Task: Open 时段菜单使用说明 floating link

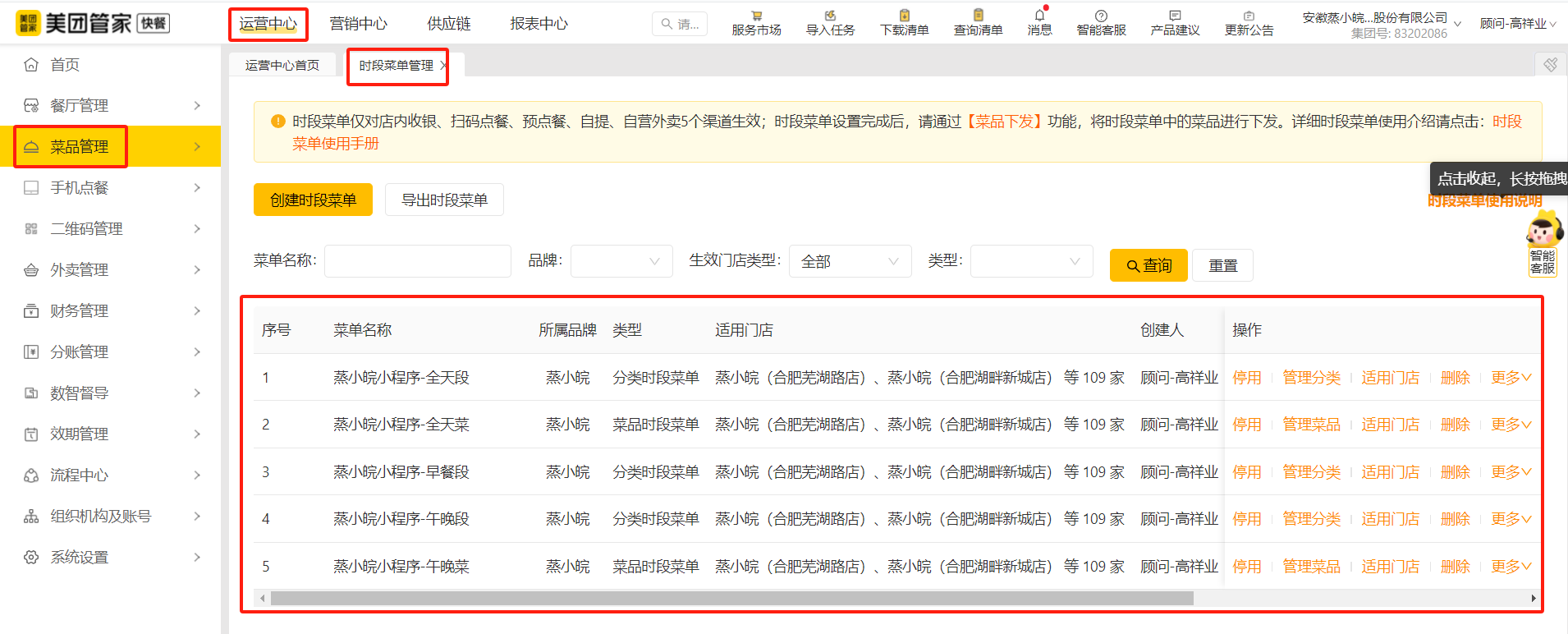Action: [x=1484, y=201]
